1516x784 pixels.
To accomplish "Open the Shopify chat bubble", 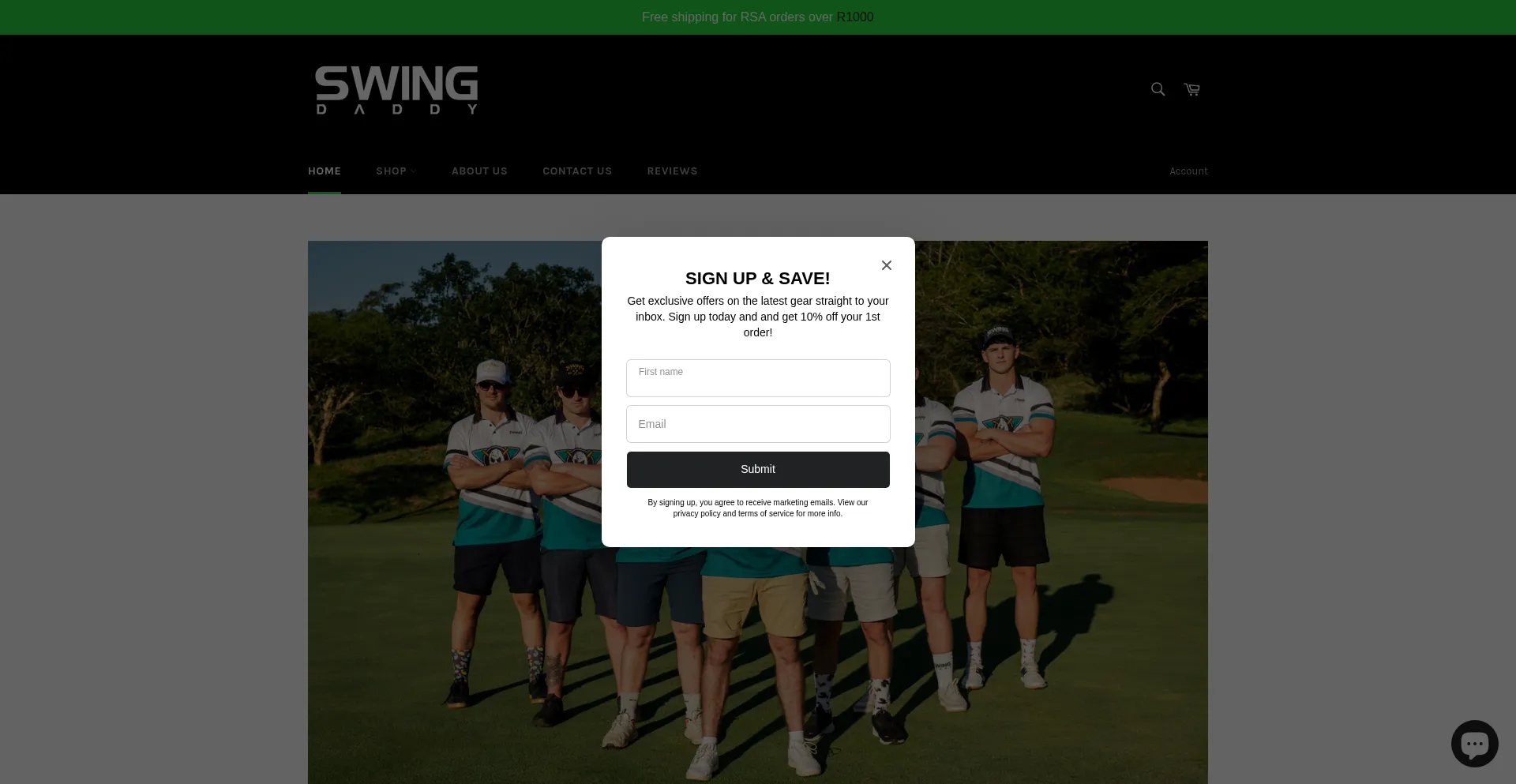I will pyautogui.click(x=1474, y=743).
